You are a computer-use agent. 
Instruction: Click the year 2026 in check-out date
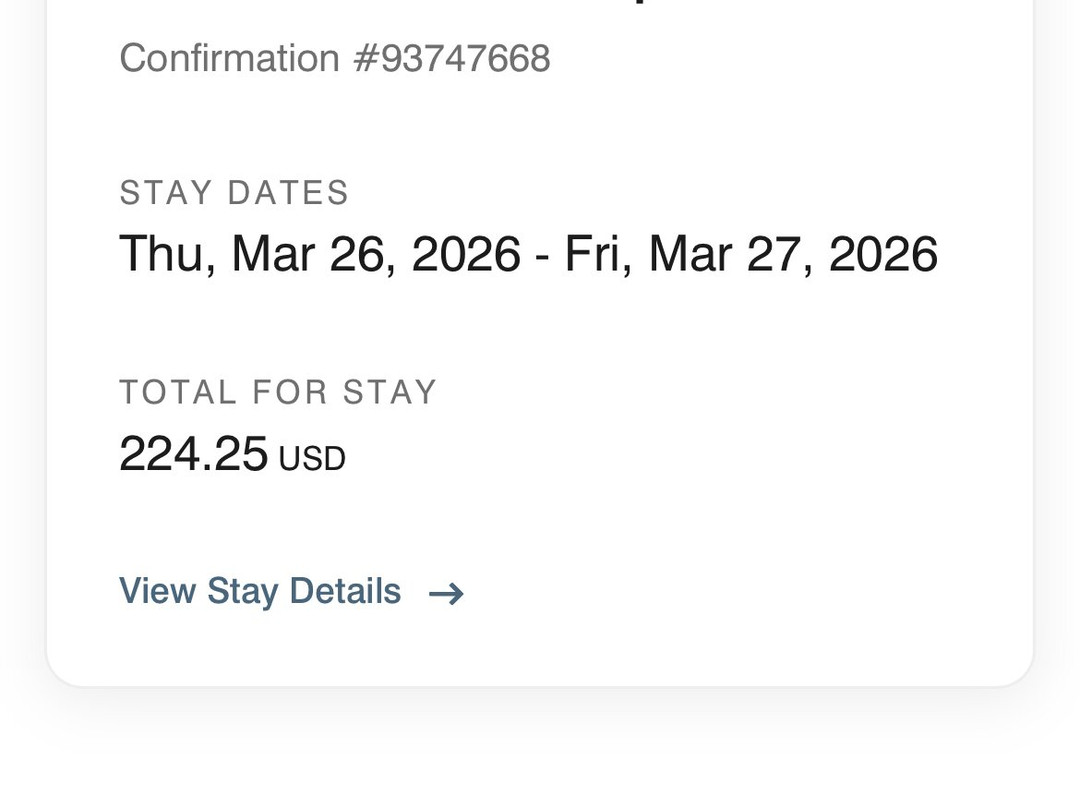883,254
